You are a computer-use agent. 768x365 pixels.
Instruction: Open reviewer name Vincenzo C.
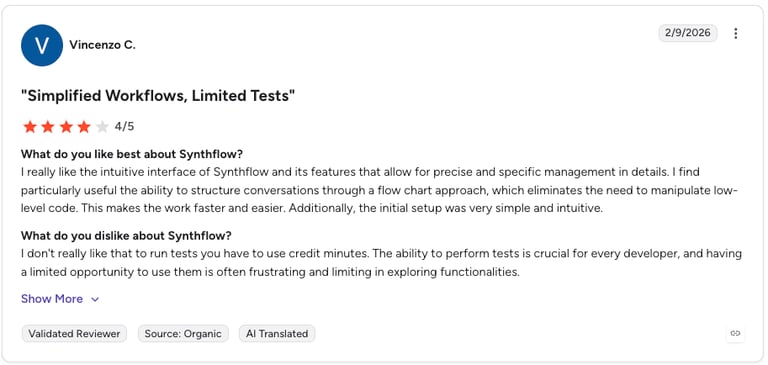pyautogui.click(x=102, y=45)
